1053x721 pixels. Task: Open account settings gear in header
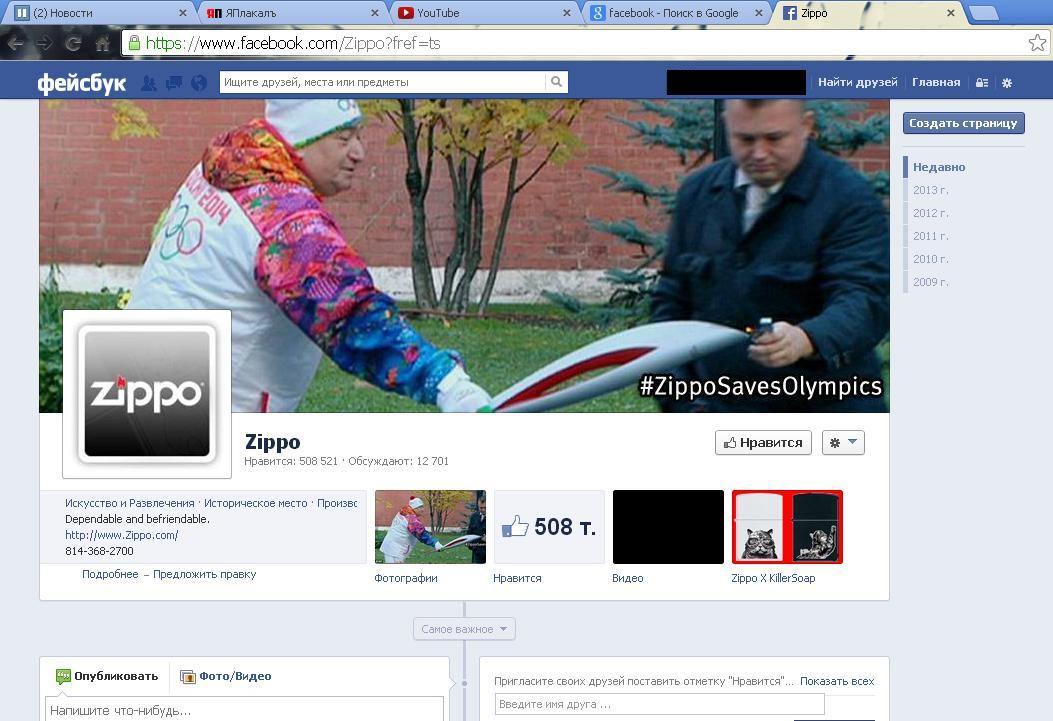tap(1007, 83)
